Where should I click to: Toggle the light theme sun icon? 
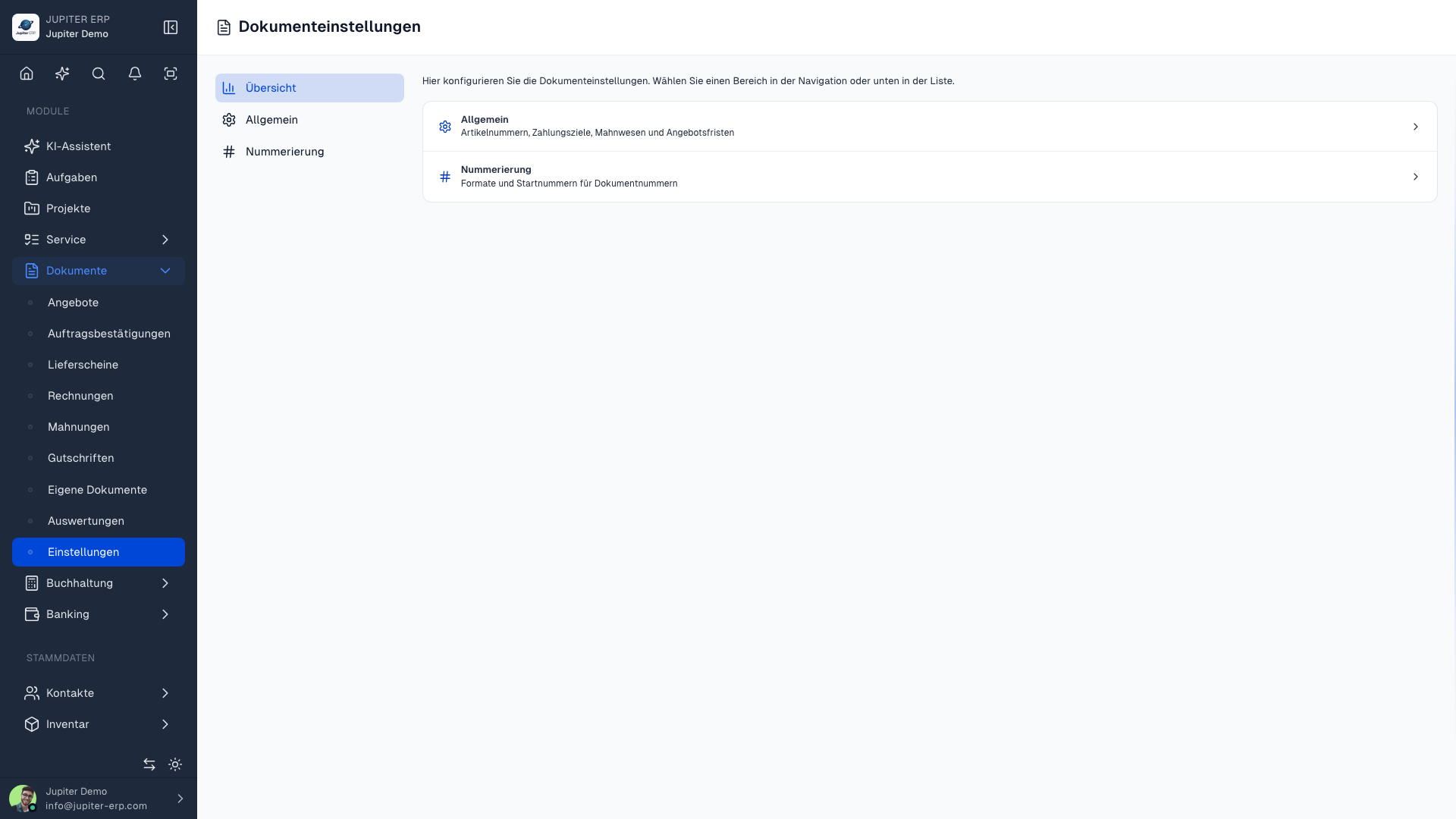click(175, 764)
